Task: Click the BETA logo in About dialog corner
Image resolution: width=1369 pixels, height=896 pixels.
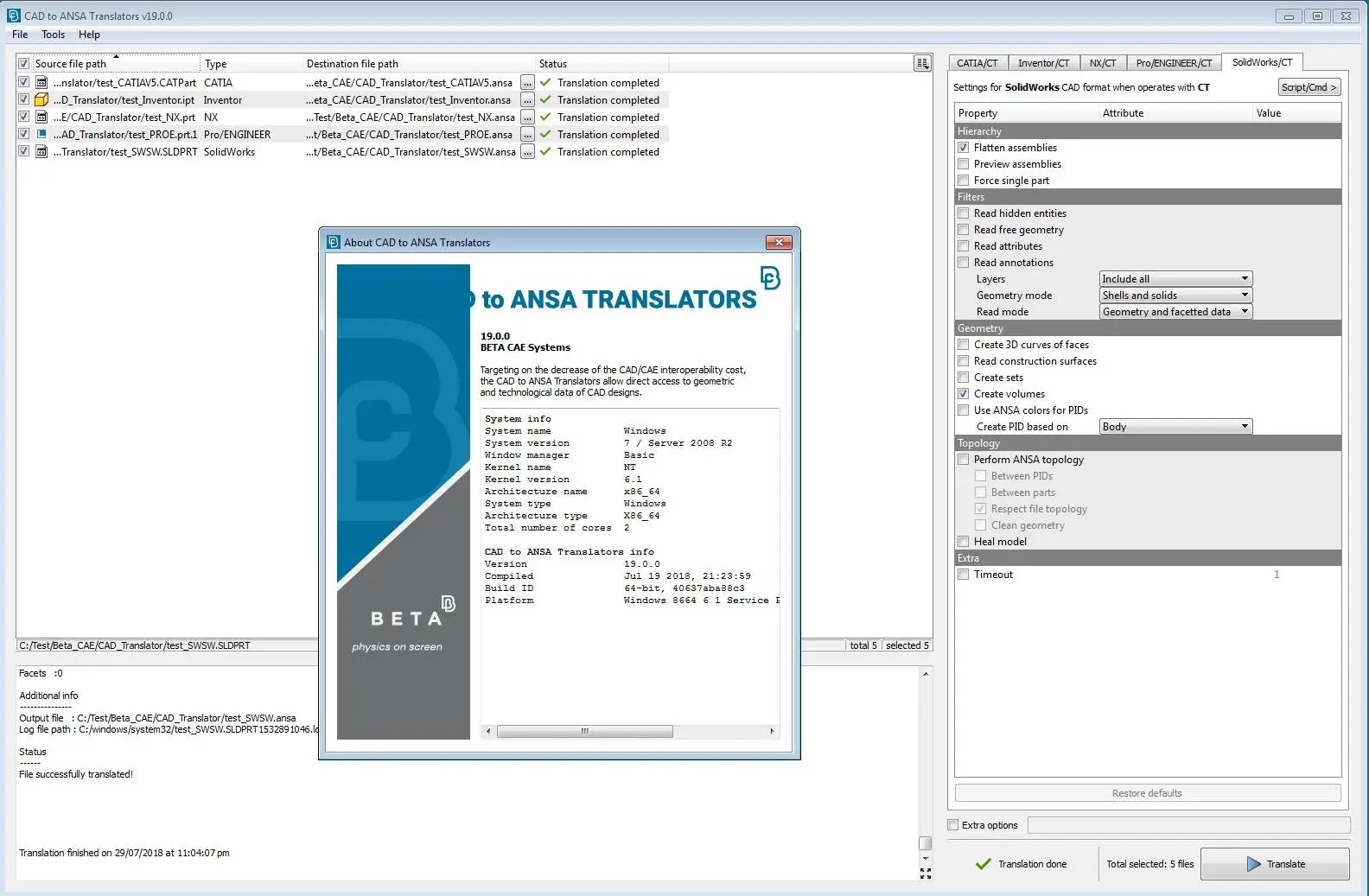Action: [x=770, y=277]
